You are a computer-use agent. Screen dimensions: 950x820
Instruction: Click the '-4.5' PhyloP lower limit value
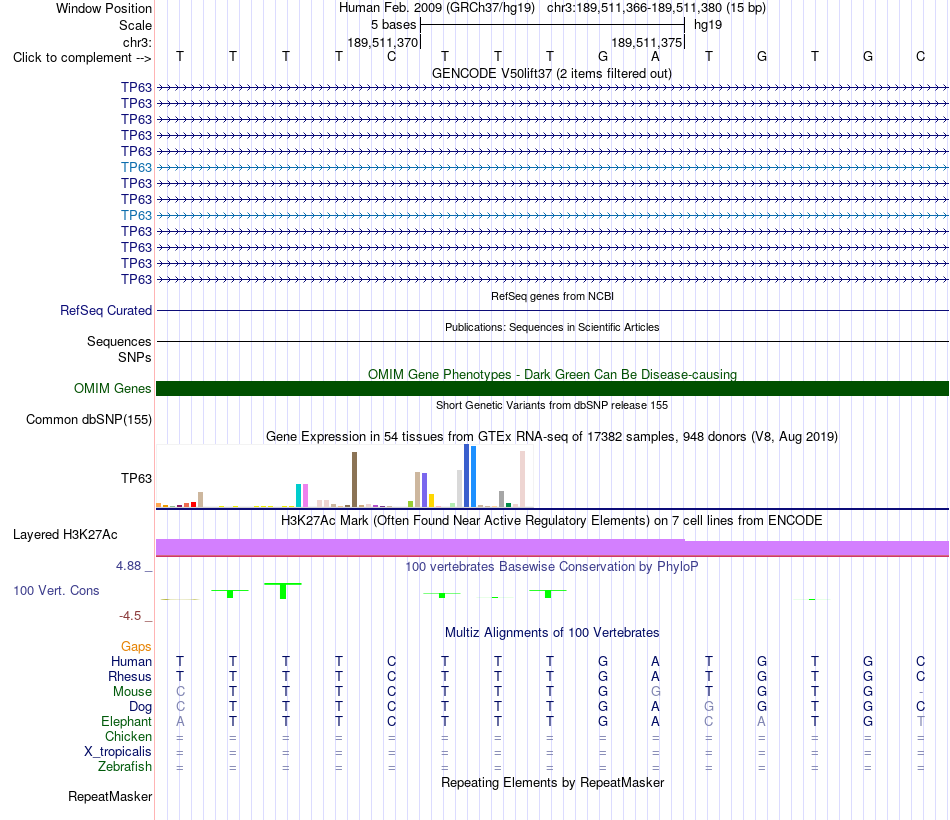(x=130, y=616)
